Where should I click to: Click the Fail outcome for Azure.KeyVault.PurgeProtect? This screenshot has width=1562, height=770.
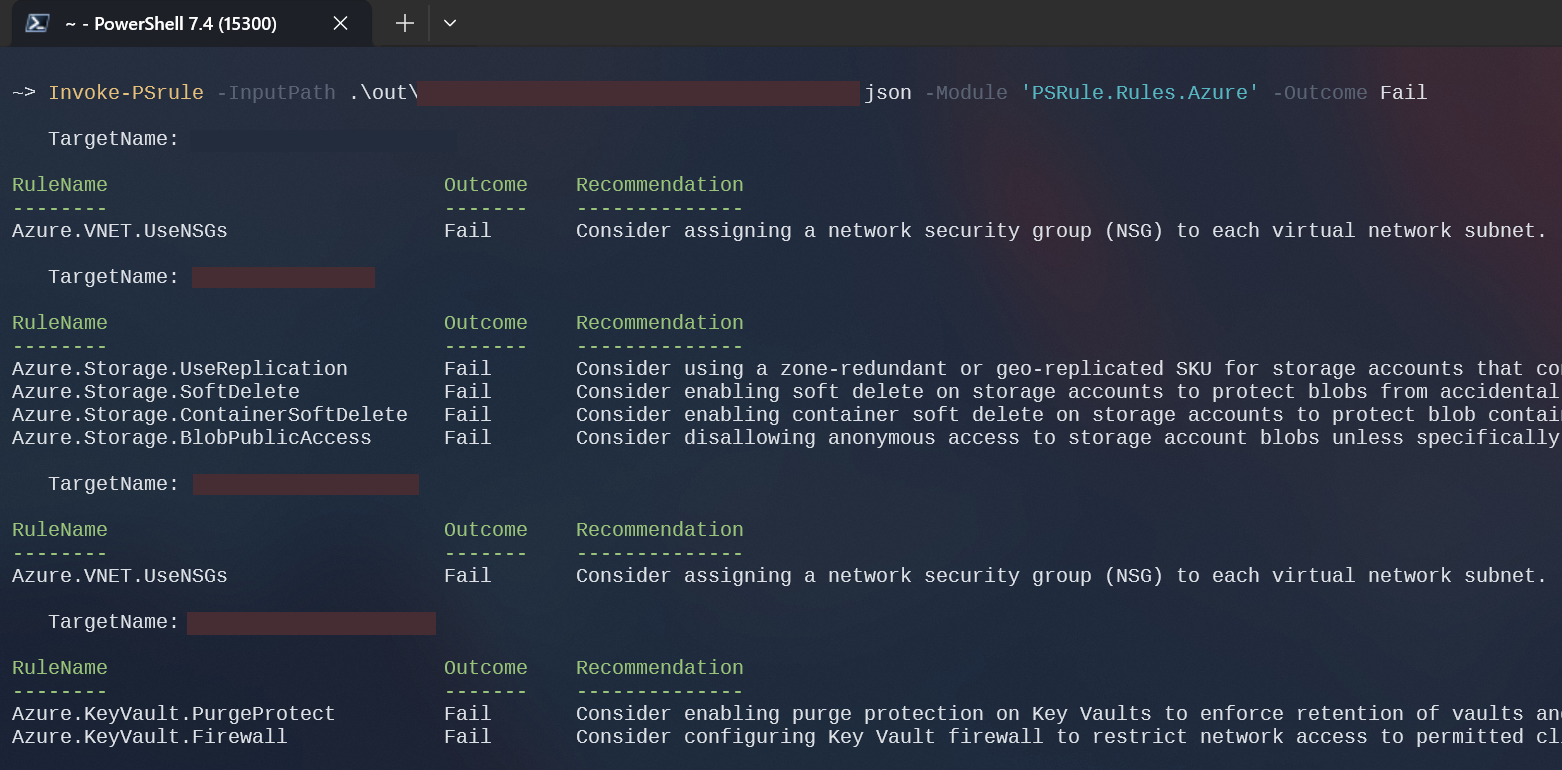pos(468,714)
